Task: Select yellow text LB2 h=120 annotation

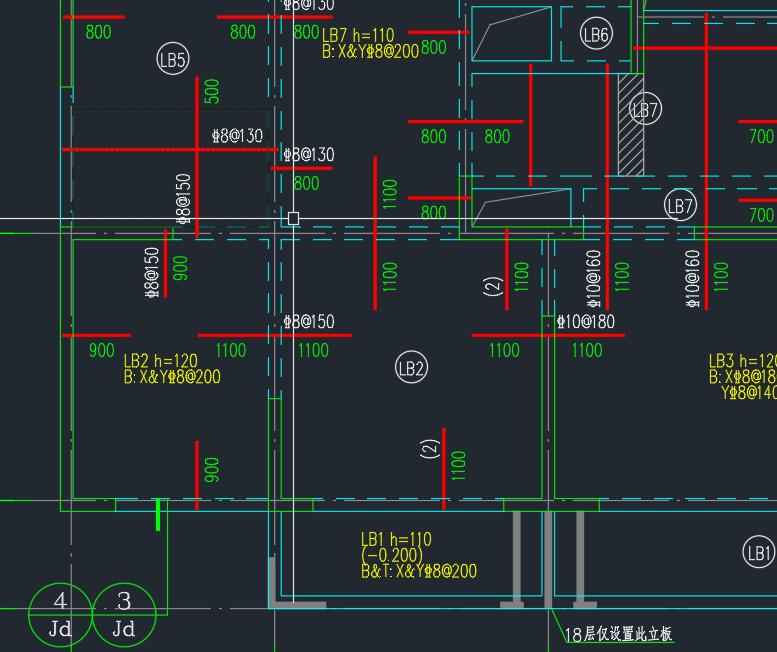Action: pos(161,360)
